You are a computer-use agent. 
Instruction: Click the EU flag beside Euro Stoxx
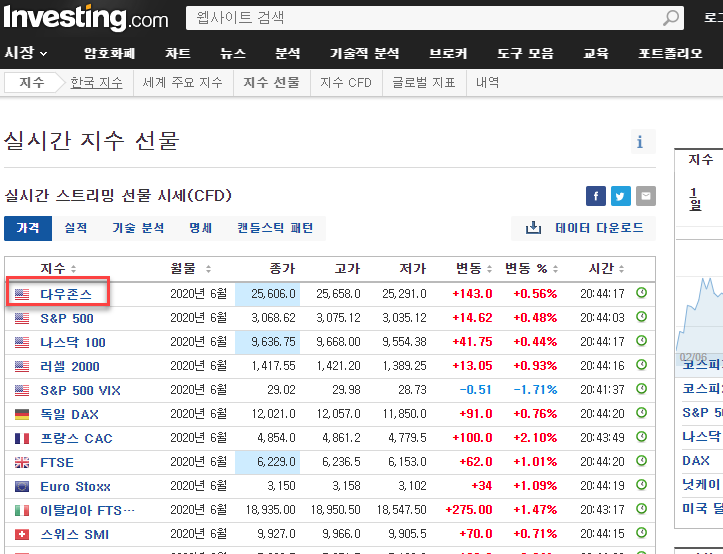tap(22, 486)
